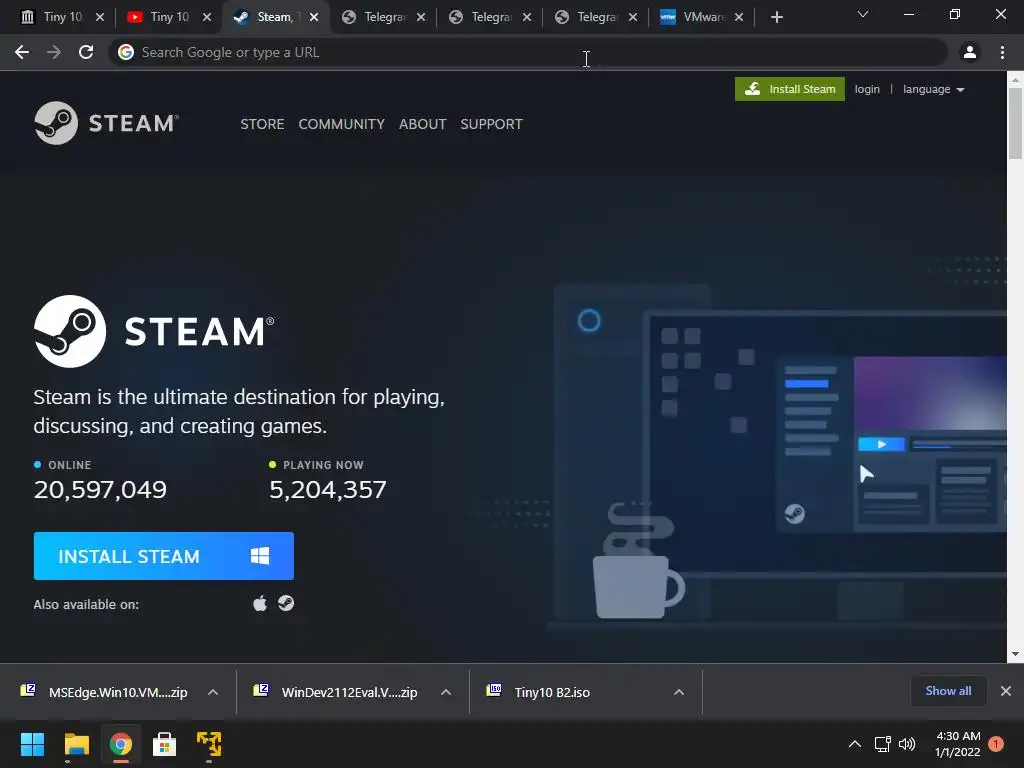Image resolution: width=1024 pixels, height=768 pixels.
Task: Open the Chrome three-dot menu
Action: [x=1002, y=52]
